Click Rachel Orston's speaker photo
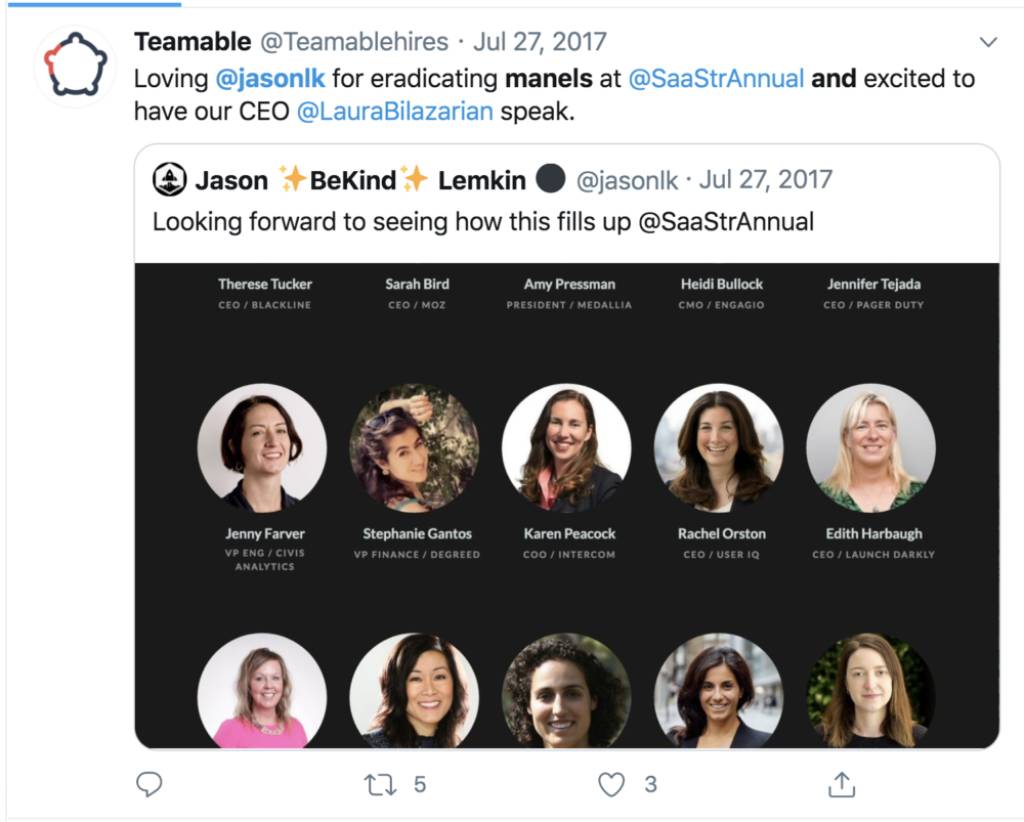The width and height of the screenshot is (1024, 822). click(718, 447)
